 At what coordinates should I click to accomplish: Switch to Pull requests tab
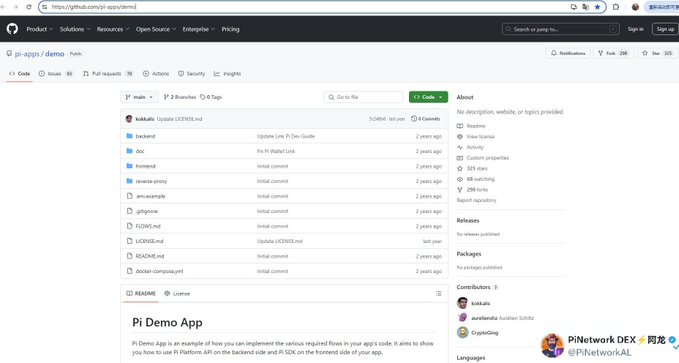point(108,74)
